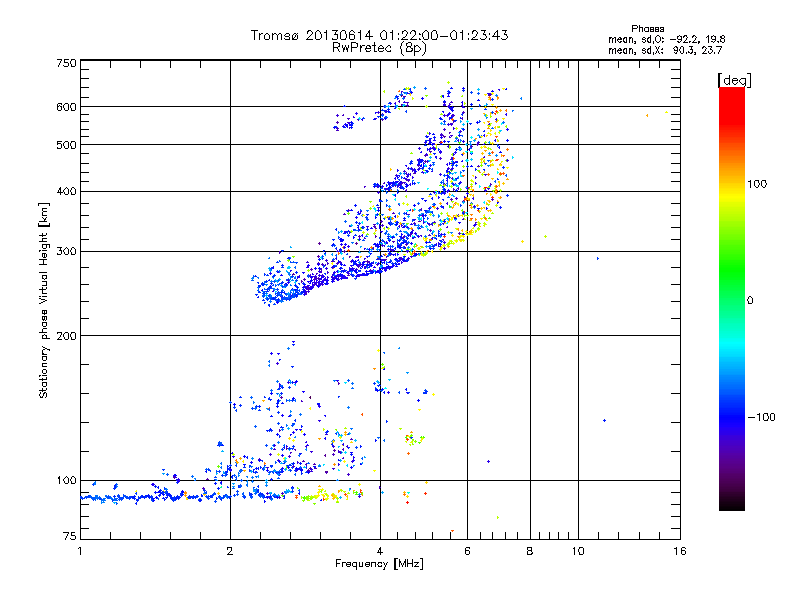Click the y-axis label '75'

(x=70, y=536)
